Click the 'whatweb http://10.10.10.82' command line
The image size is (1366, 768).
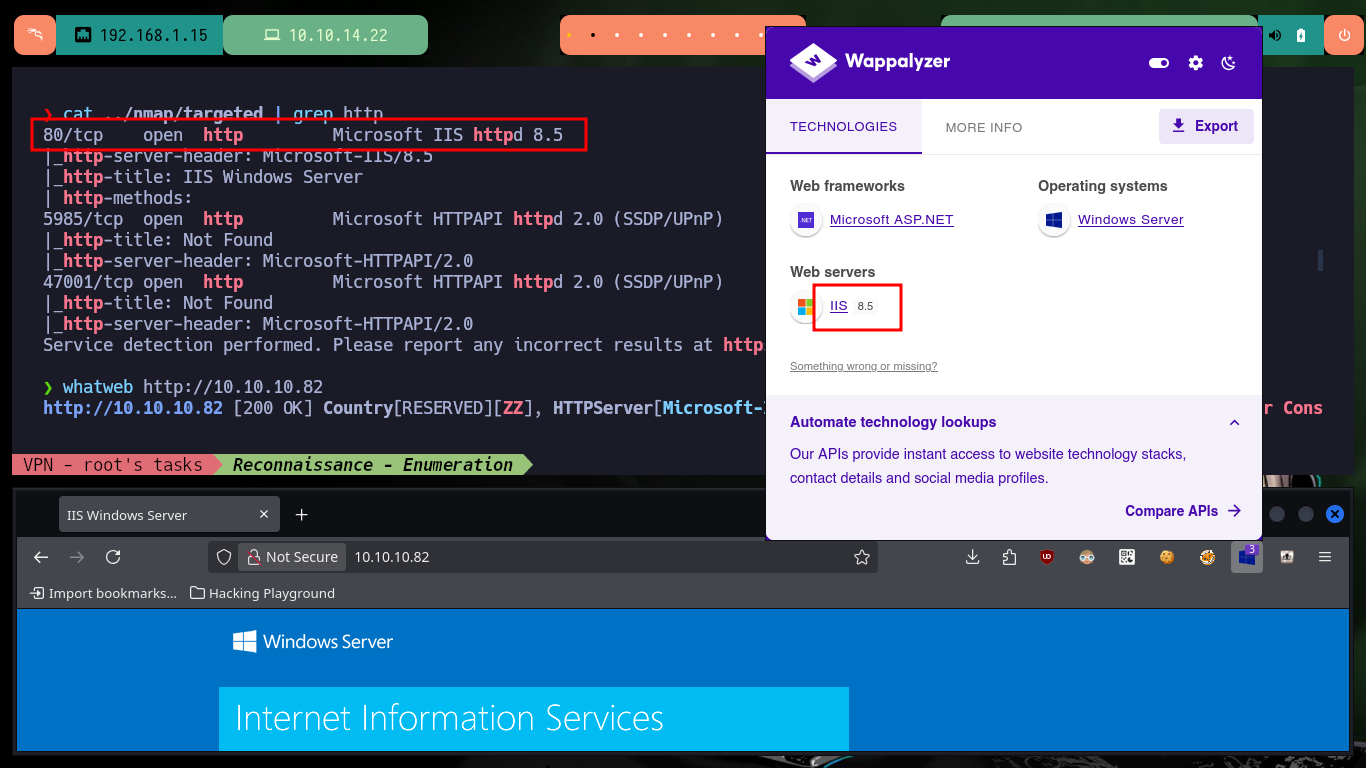point(183,387)
